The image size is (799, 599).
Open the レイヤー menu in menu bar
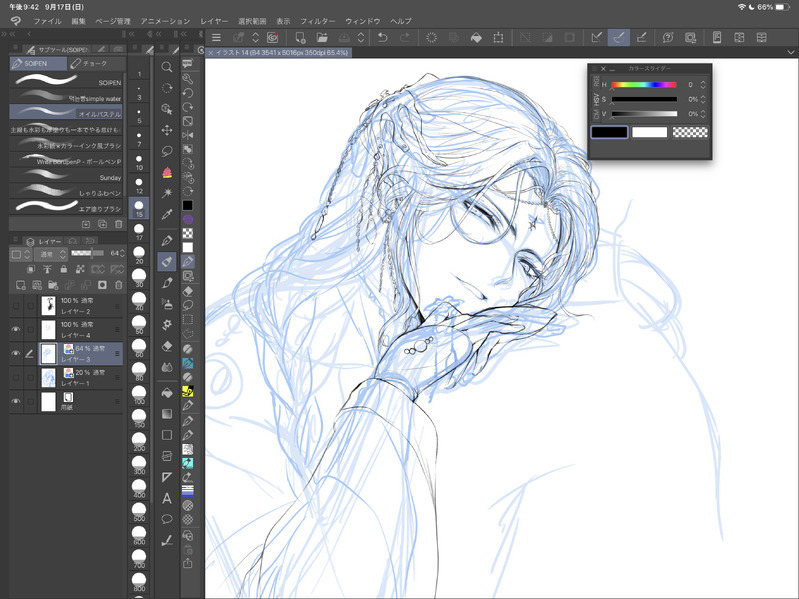(x=214, y=21)
